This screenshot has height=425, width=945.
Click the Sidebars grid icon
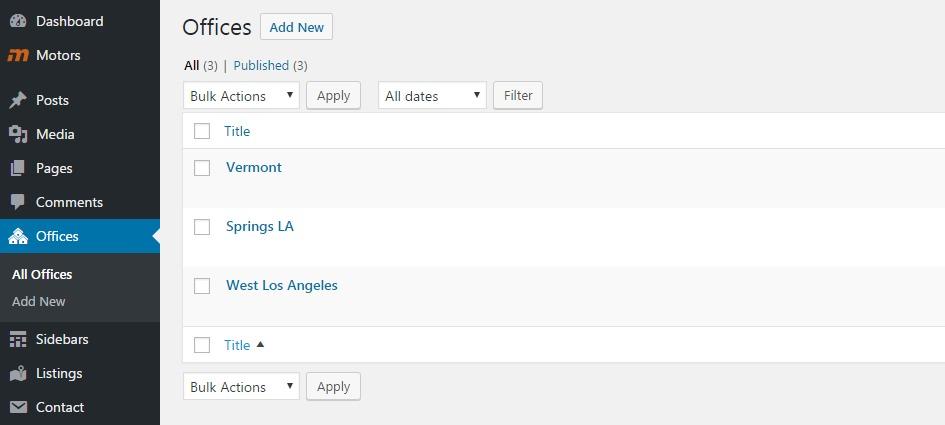[x=18, y=339]
